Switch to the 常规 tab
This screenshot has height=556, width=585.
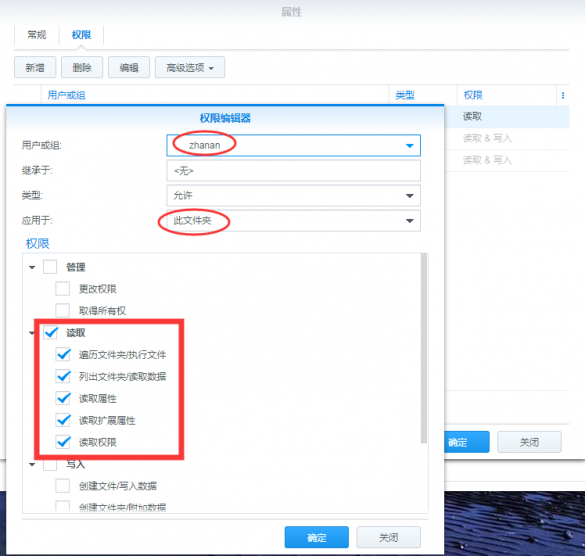37,35
